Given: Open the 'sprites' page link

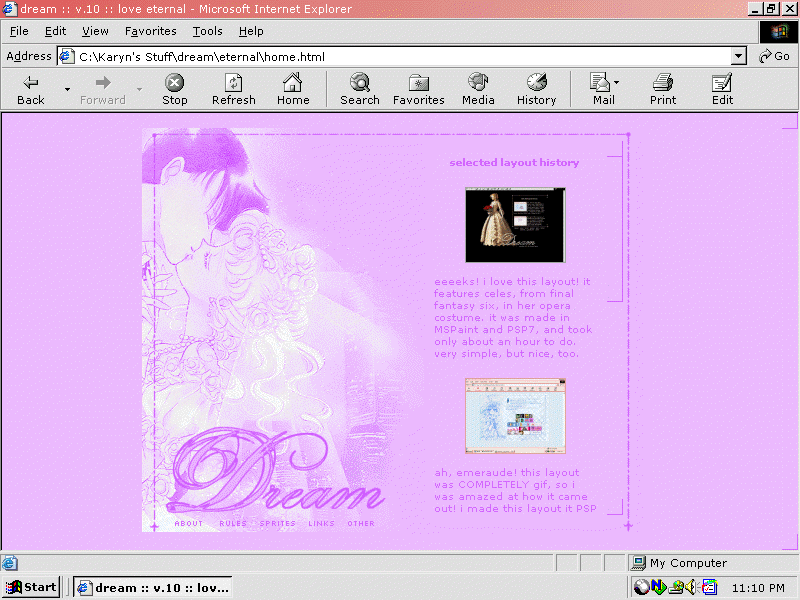Looking at the screenshot, I should click(x=278, y=523).
